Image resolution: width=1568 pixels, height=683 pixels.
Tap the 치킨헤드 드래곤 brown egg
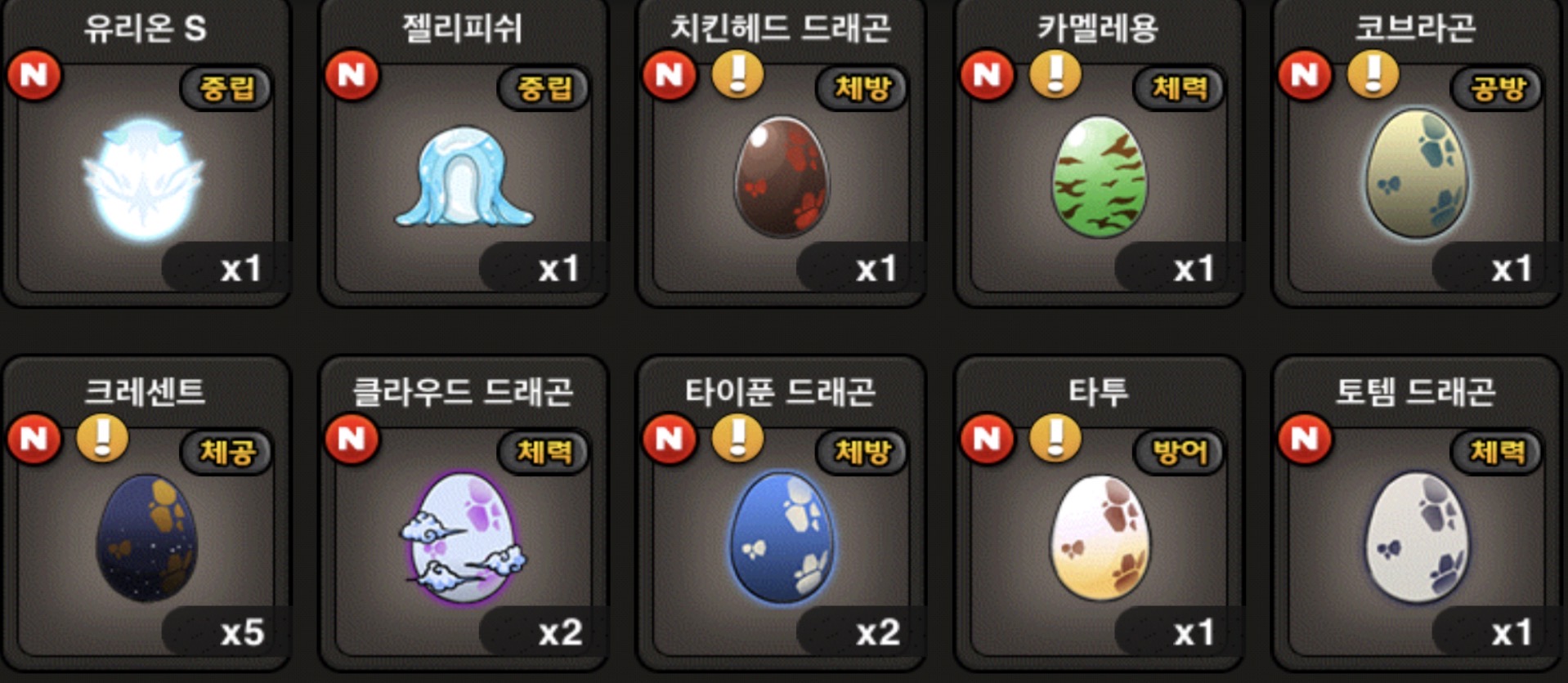pos(782,176)
